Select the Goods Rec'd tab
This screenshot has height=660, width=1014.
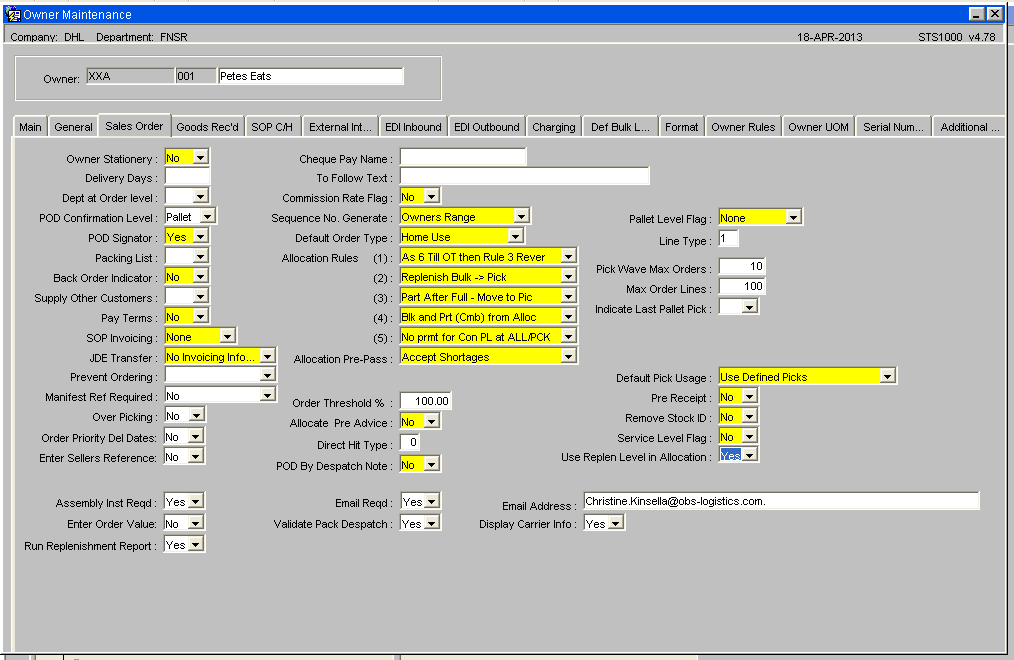[208, 127]
